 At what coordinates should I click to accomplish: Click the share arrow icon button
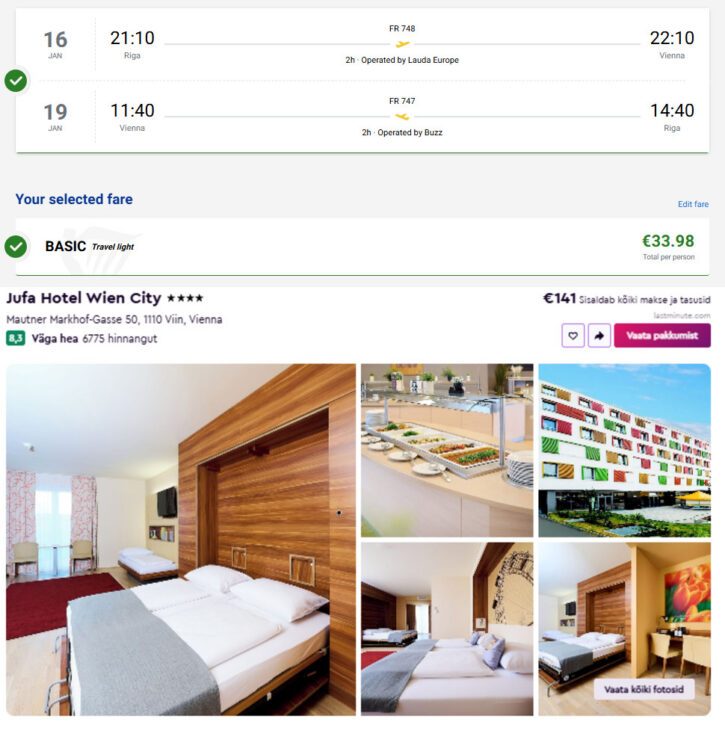click(599, 336)
